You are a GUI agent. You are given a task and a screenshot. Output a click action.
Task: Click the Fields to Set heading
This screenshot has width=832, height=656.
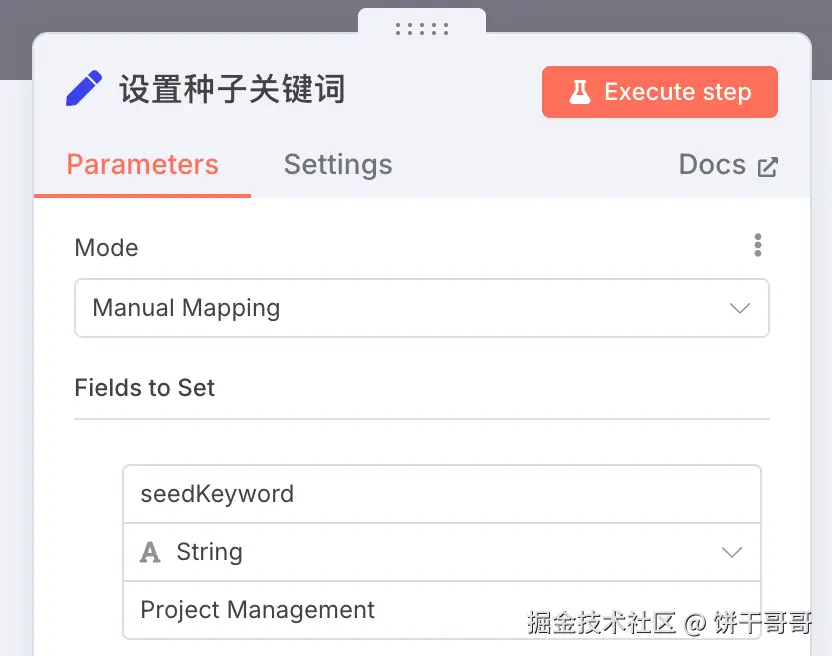click(145, 387)
